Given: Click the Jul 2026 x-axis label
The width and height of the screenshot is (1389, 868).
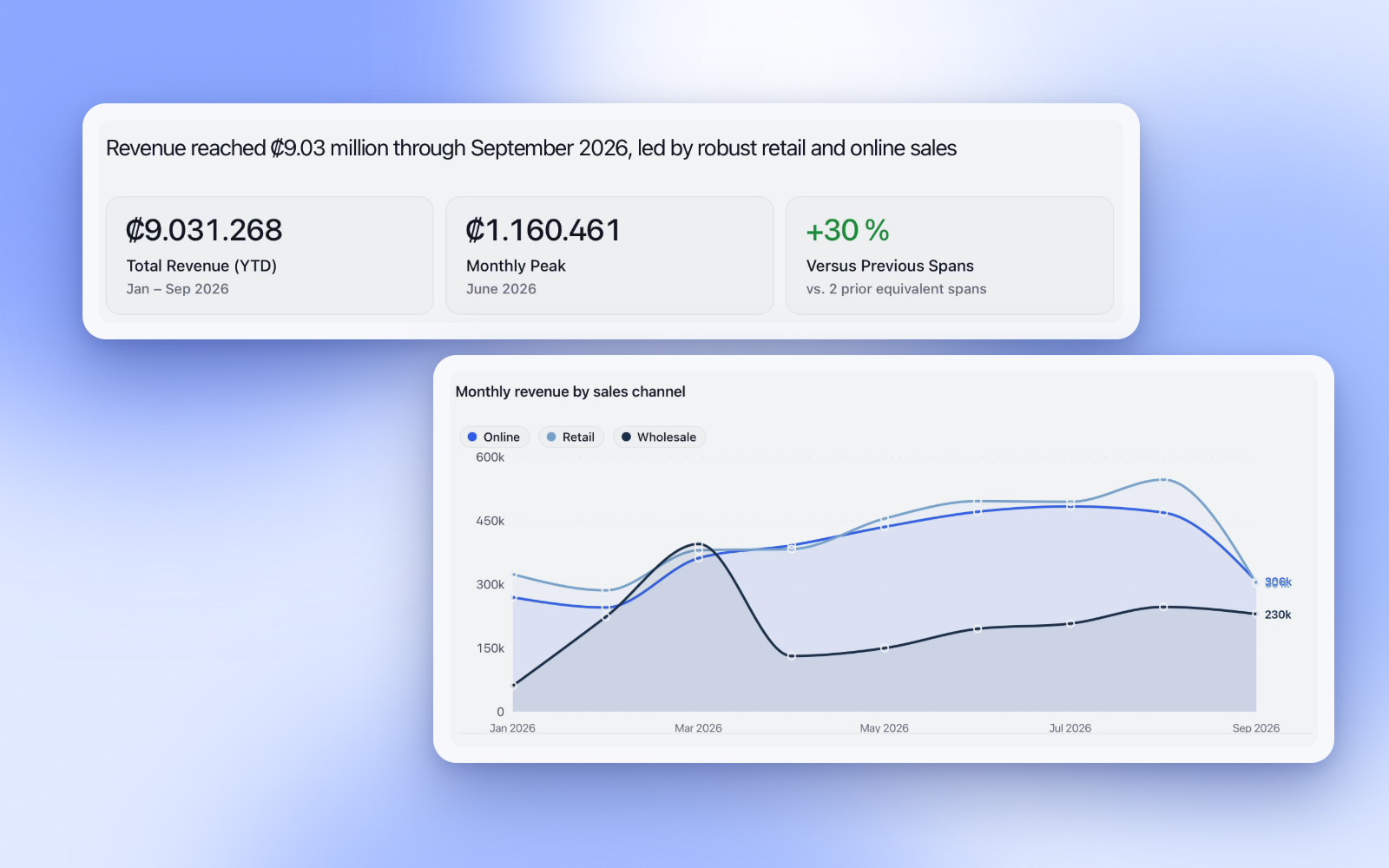Looking at the screenshot, I should [x=1070, y=728].
